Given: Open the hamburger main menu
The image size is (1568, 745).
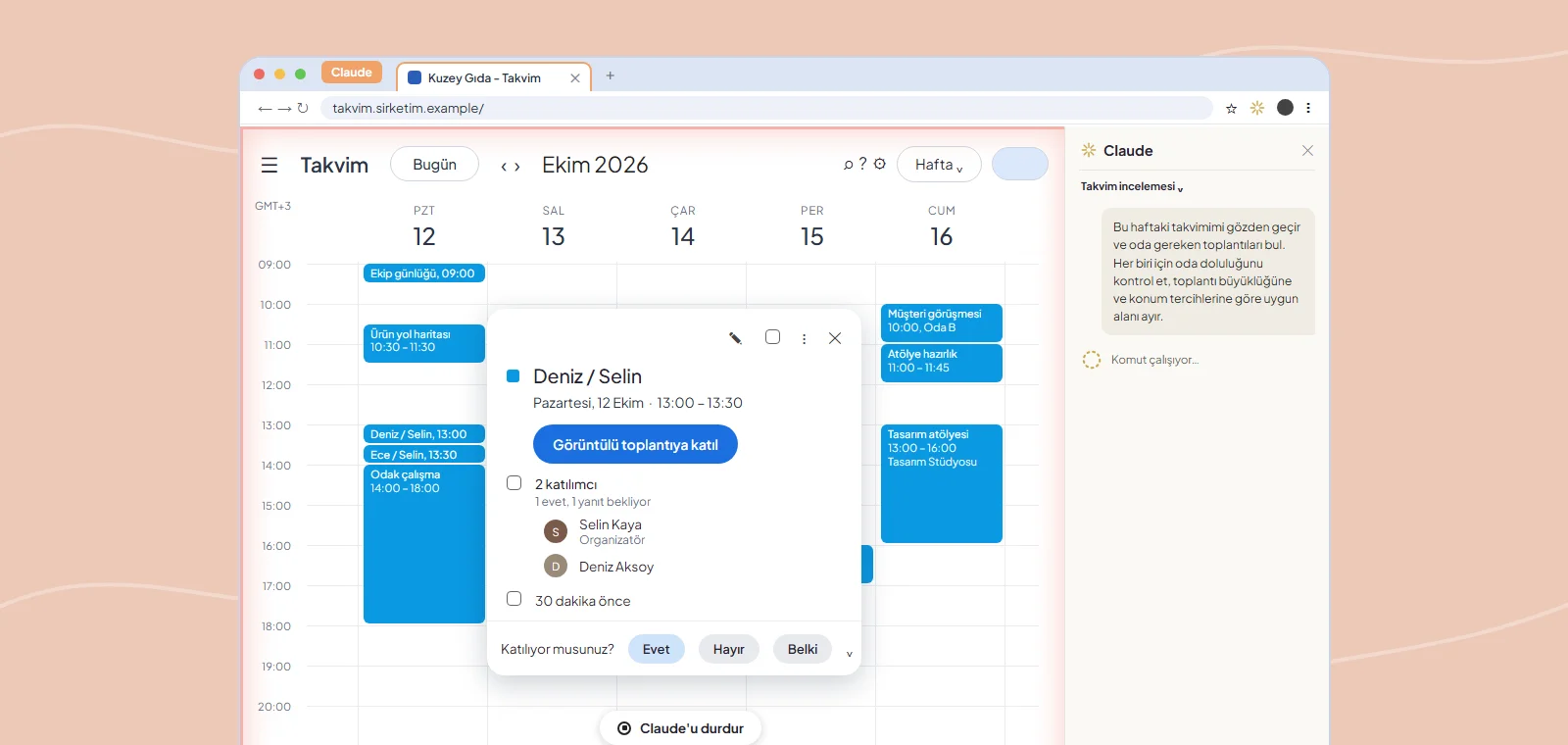Looking at the screenshot, I should point(269,166).
